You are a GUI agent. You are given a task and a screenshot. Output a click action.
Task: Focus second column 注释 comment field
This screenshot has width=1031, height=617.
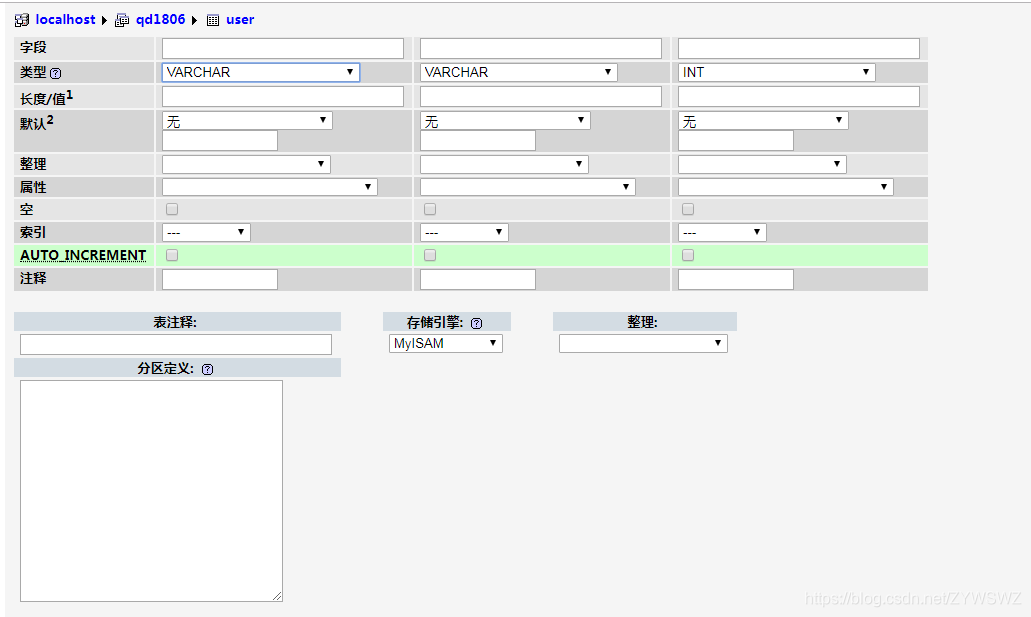[478, 280]
